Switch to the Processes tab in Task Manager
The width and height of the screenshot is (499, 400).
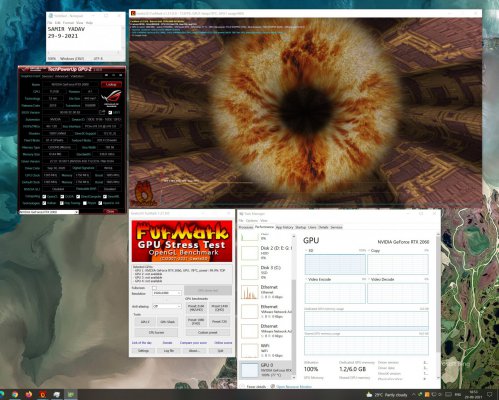click(x=246, y=227)
